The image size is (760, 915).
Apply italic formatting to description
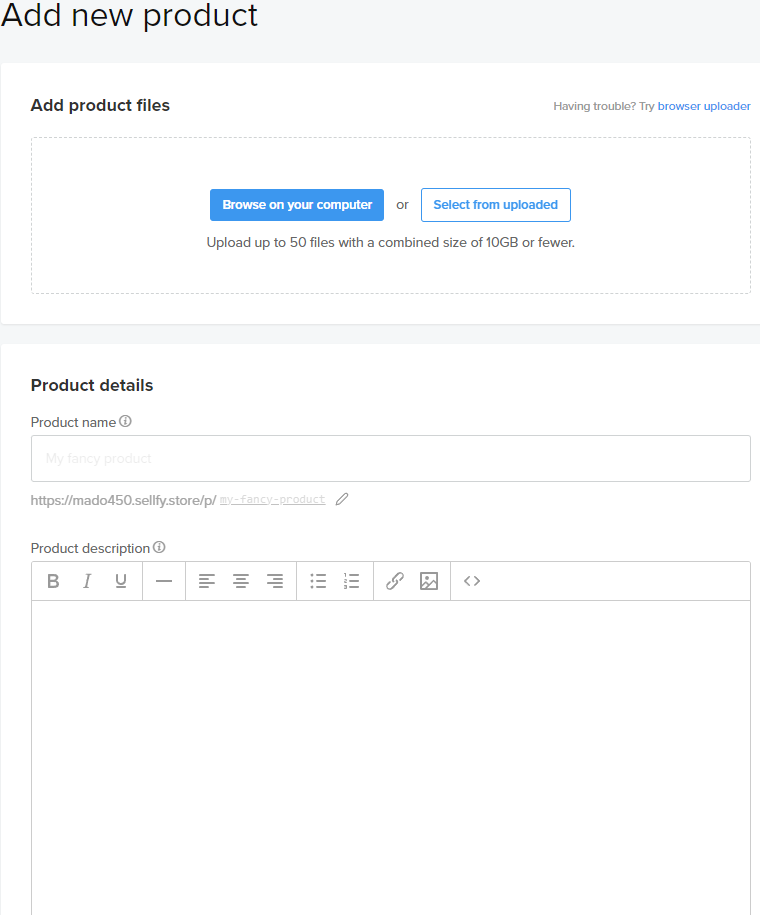pos(87,581)
